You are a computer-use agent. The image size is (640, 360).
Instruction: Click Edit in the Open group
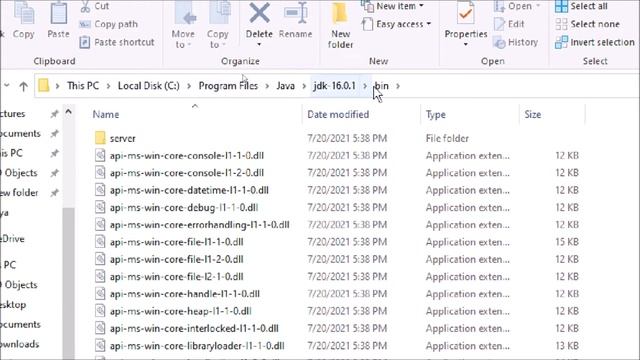(509, 24)
